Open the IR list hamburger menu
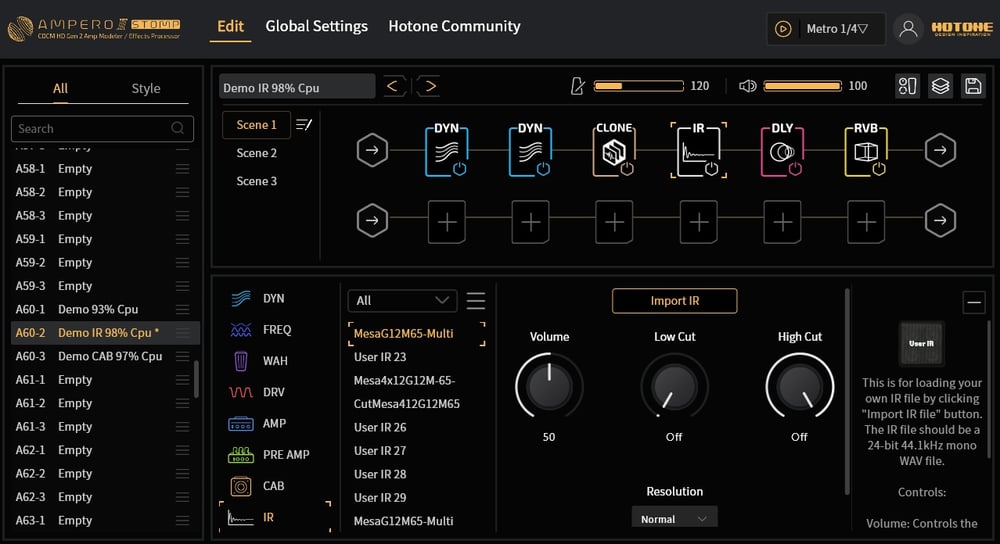 [x=476, y=300]
